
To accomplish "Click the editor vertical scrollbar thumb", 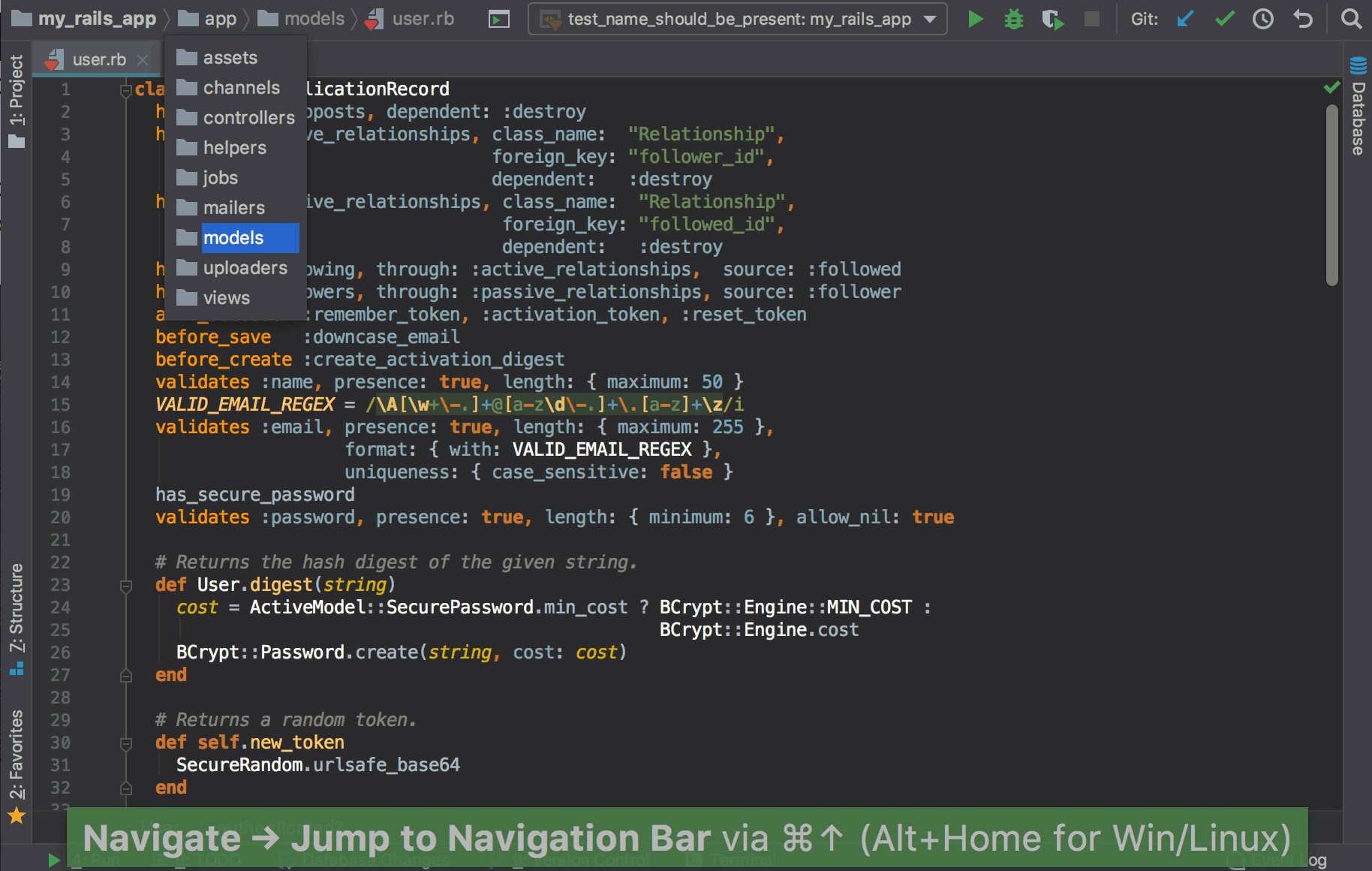I will (1332, 195).
